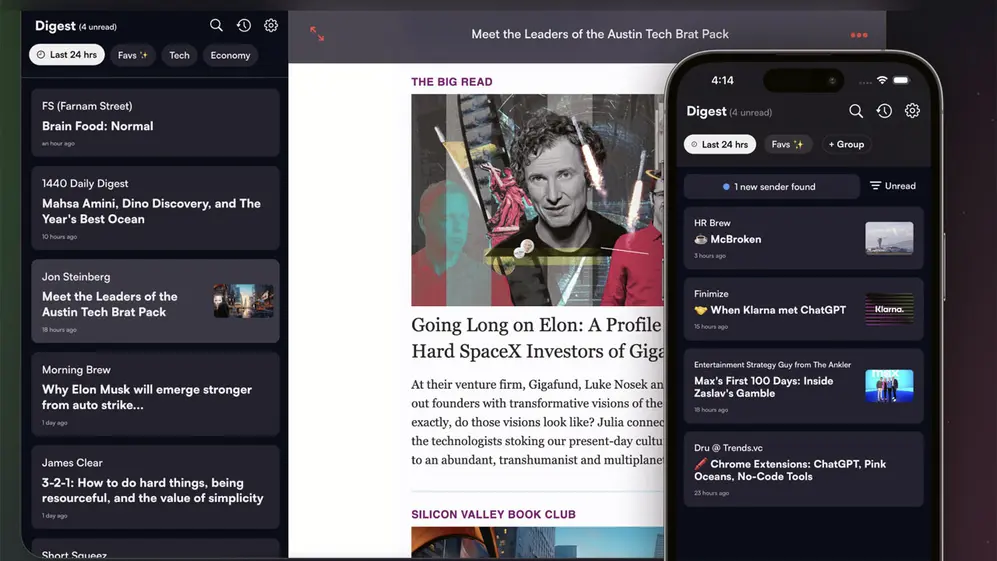Image resolution: width=997 pixels, height=561 pixels.
Task: Open settings gear in desktop Digest sidebar
Action: [x=271, y=25]
